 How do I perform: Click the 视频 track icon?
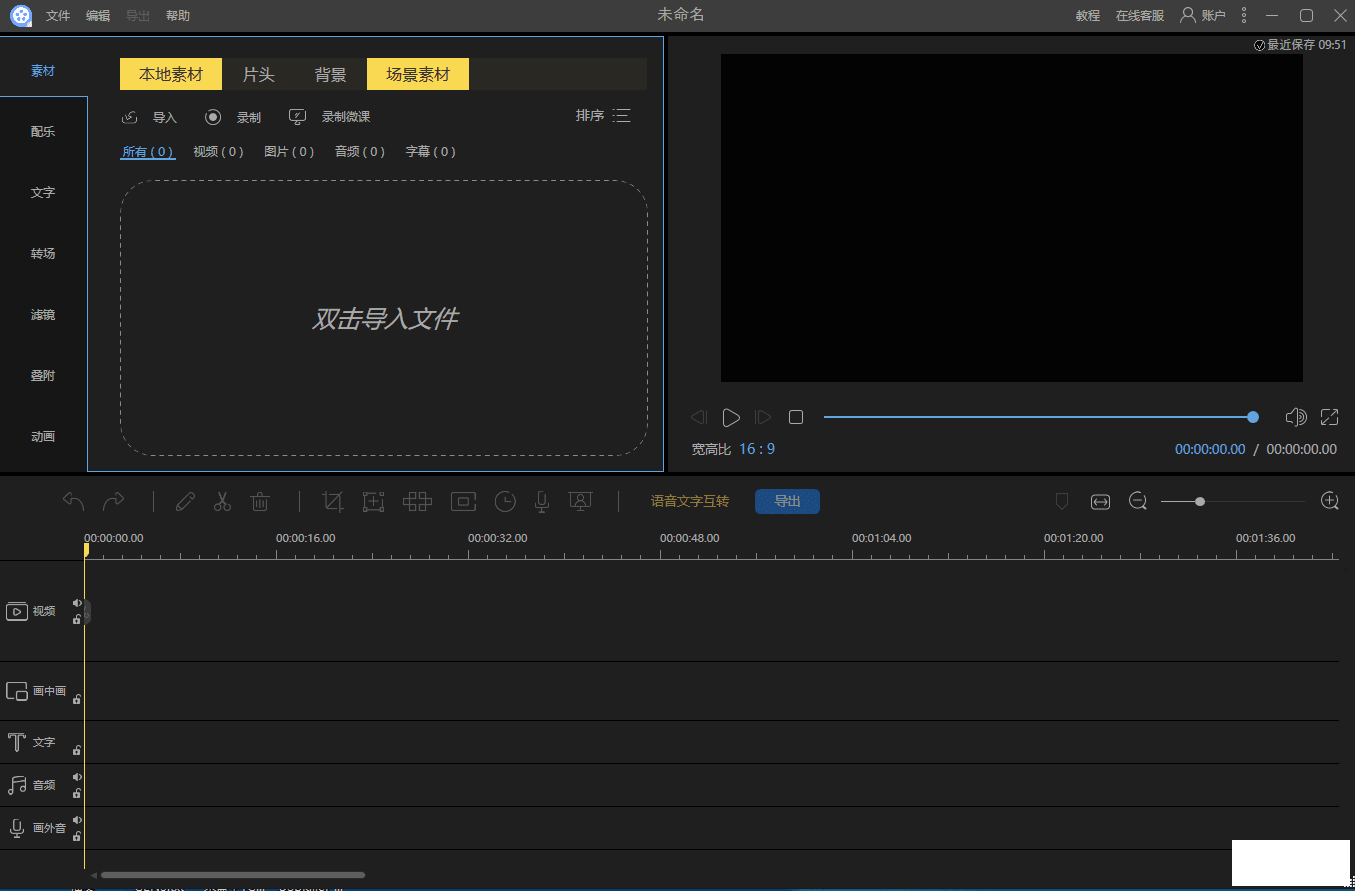coord(17,611)
